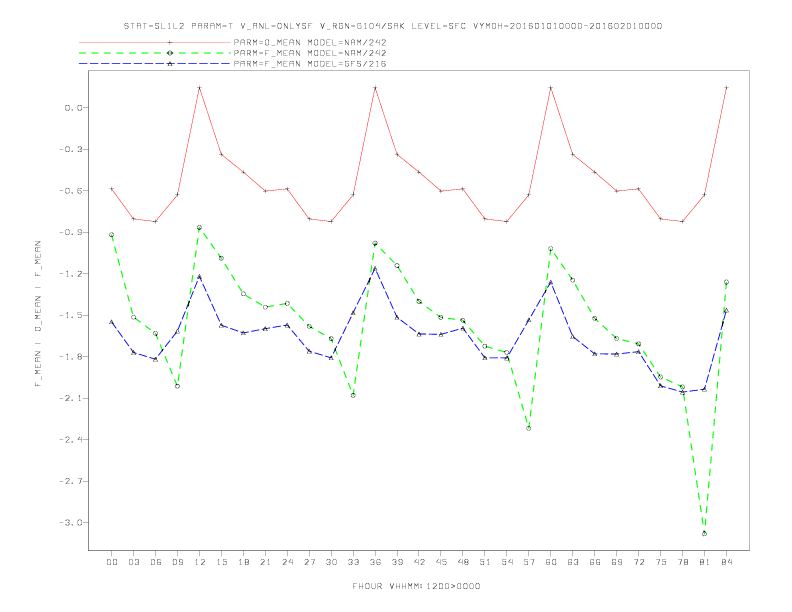
Task: Click x-axis tick label 33
Action: [x=353, y=562]
